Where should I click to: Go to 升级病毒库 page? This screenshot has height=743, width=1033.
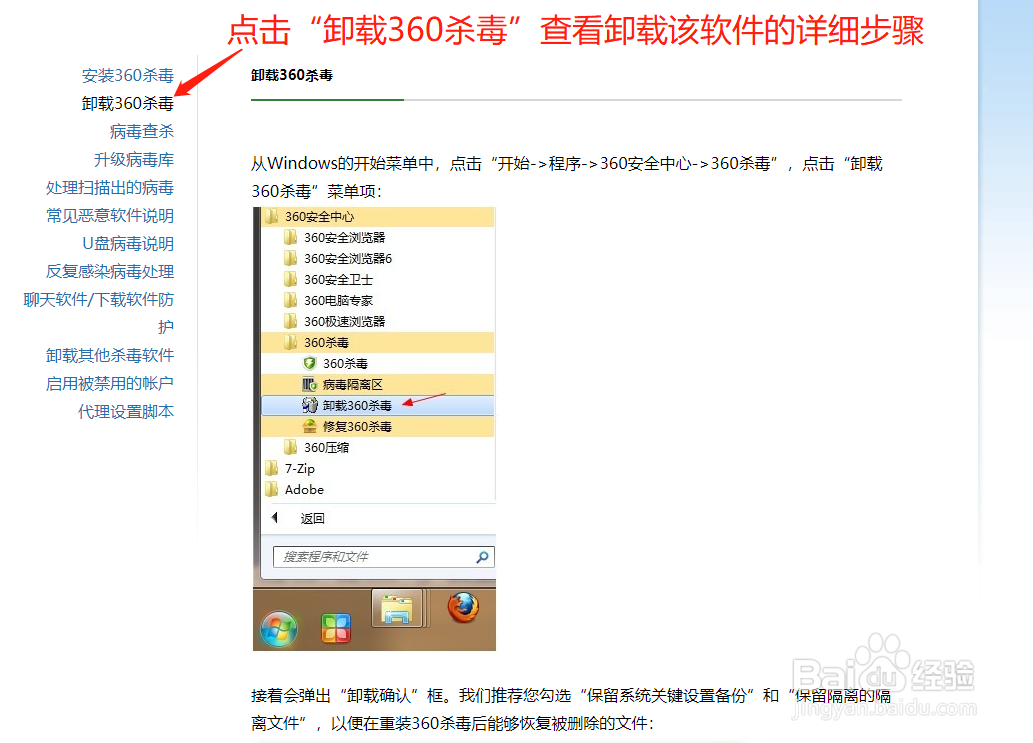[134, 159]
